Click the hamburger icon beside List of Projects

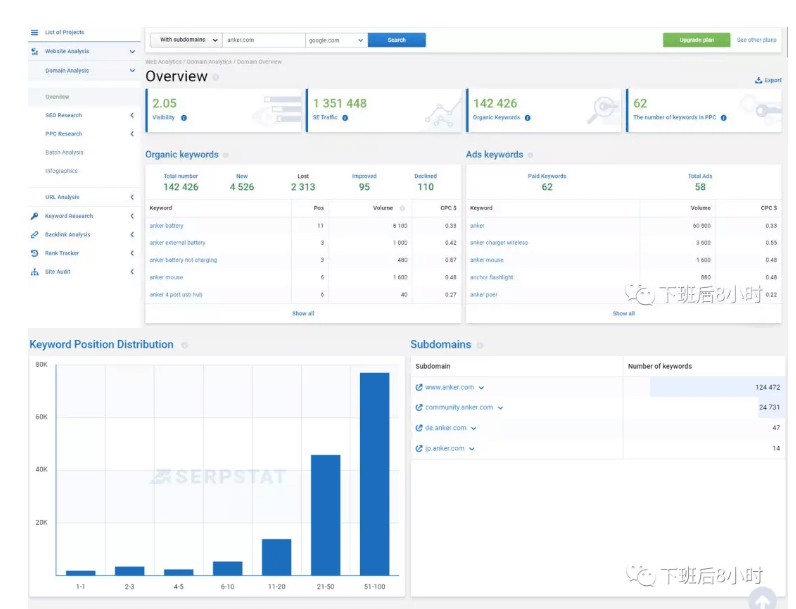point(35,33)
